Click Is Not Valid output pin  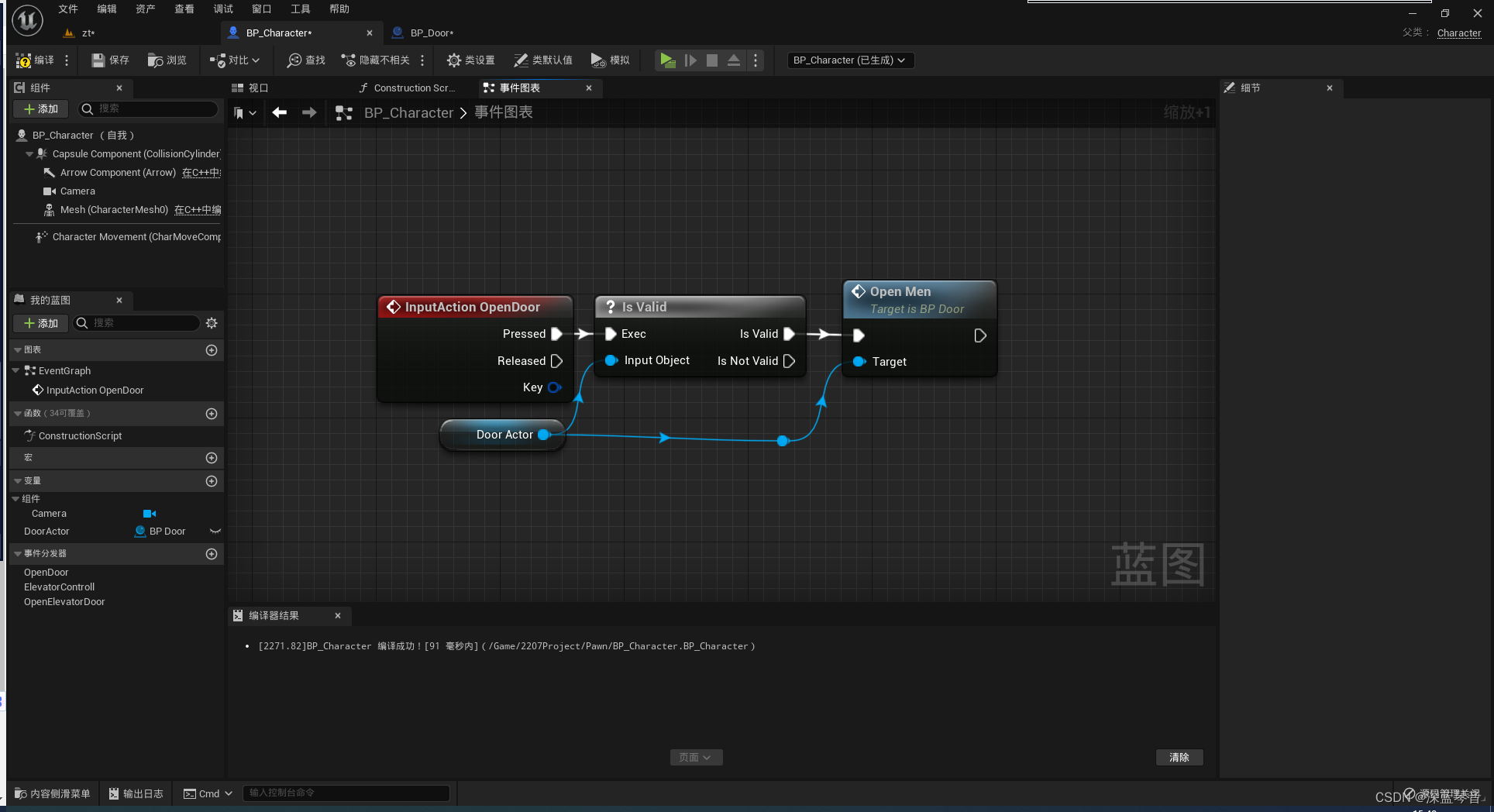tap(790, 361)
